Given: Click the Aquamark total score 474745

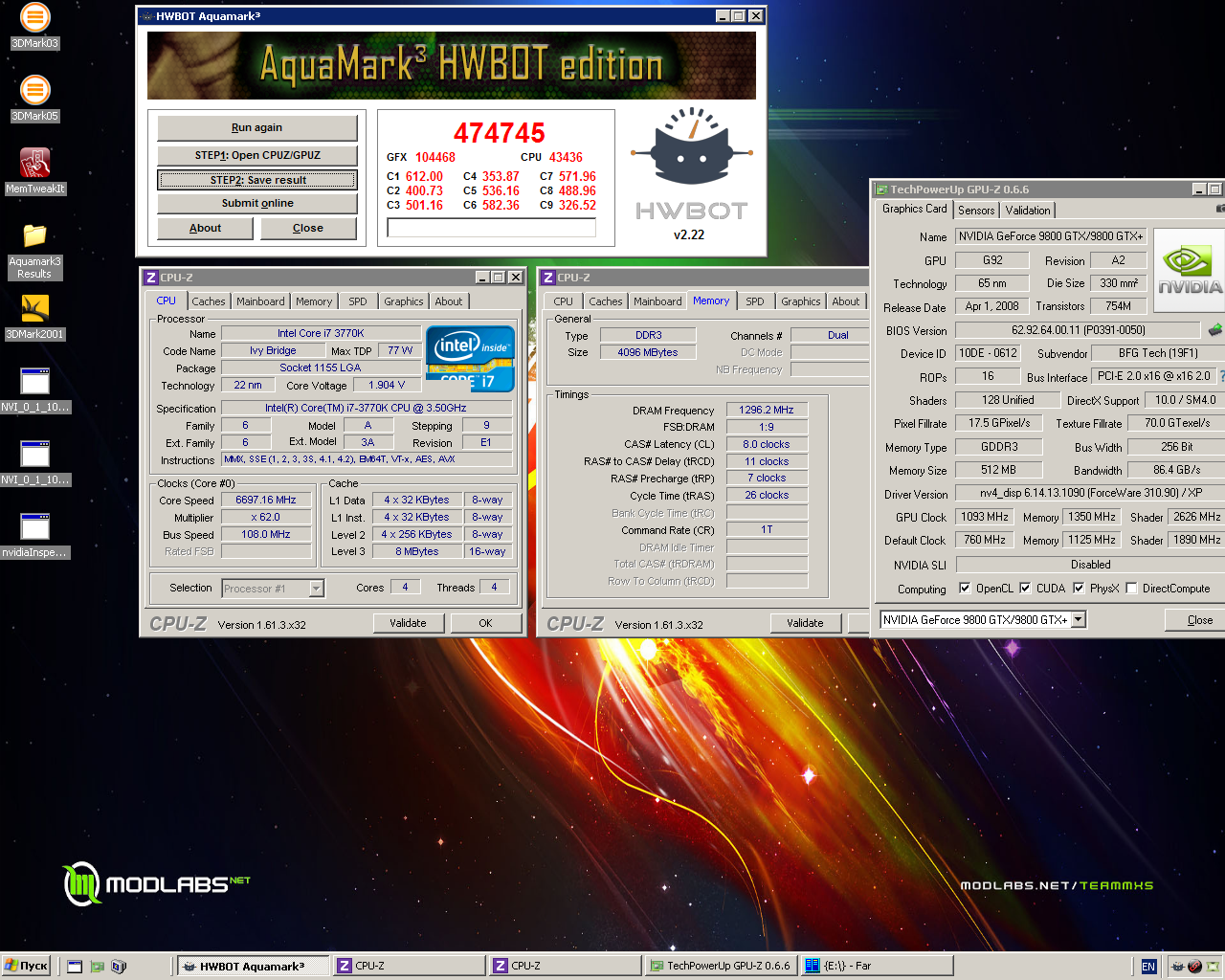Looking at the screenshot, I should tap(499, 133).
